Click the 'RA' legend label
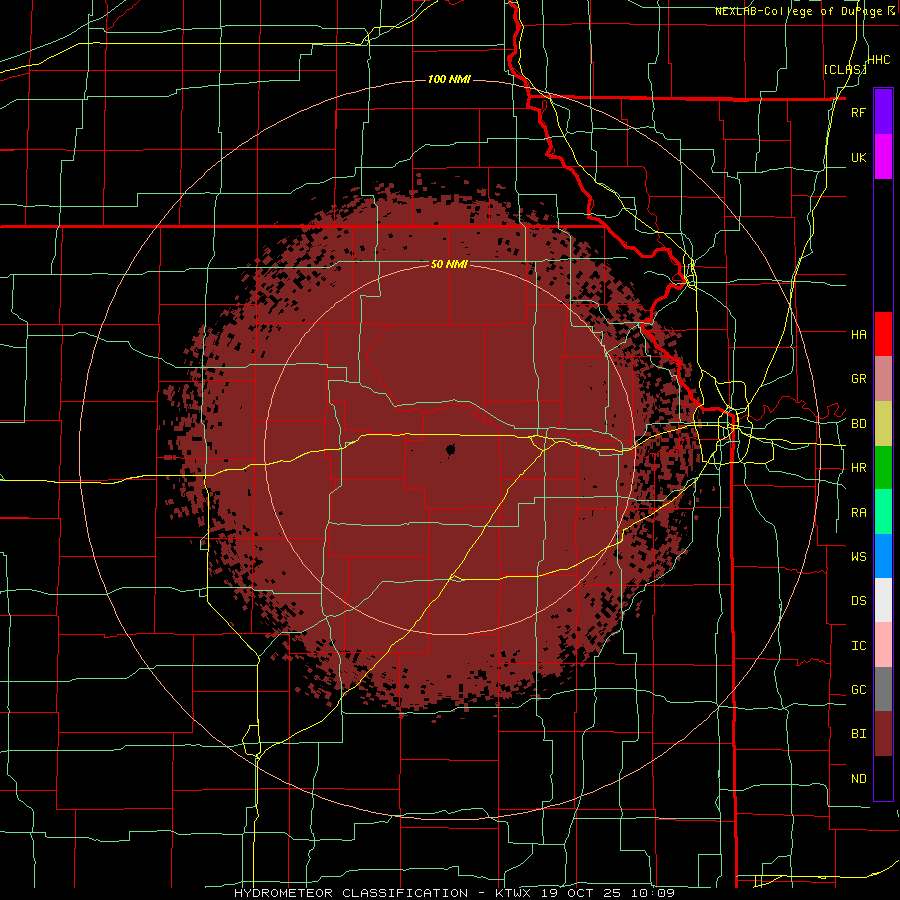The width and height of the screenshot is (900, 900). coord(858,513)
